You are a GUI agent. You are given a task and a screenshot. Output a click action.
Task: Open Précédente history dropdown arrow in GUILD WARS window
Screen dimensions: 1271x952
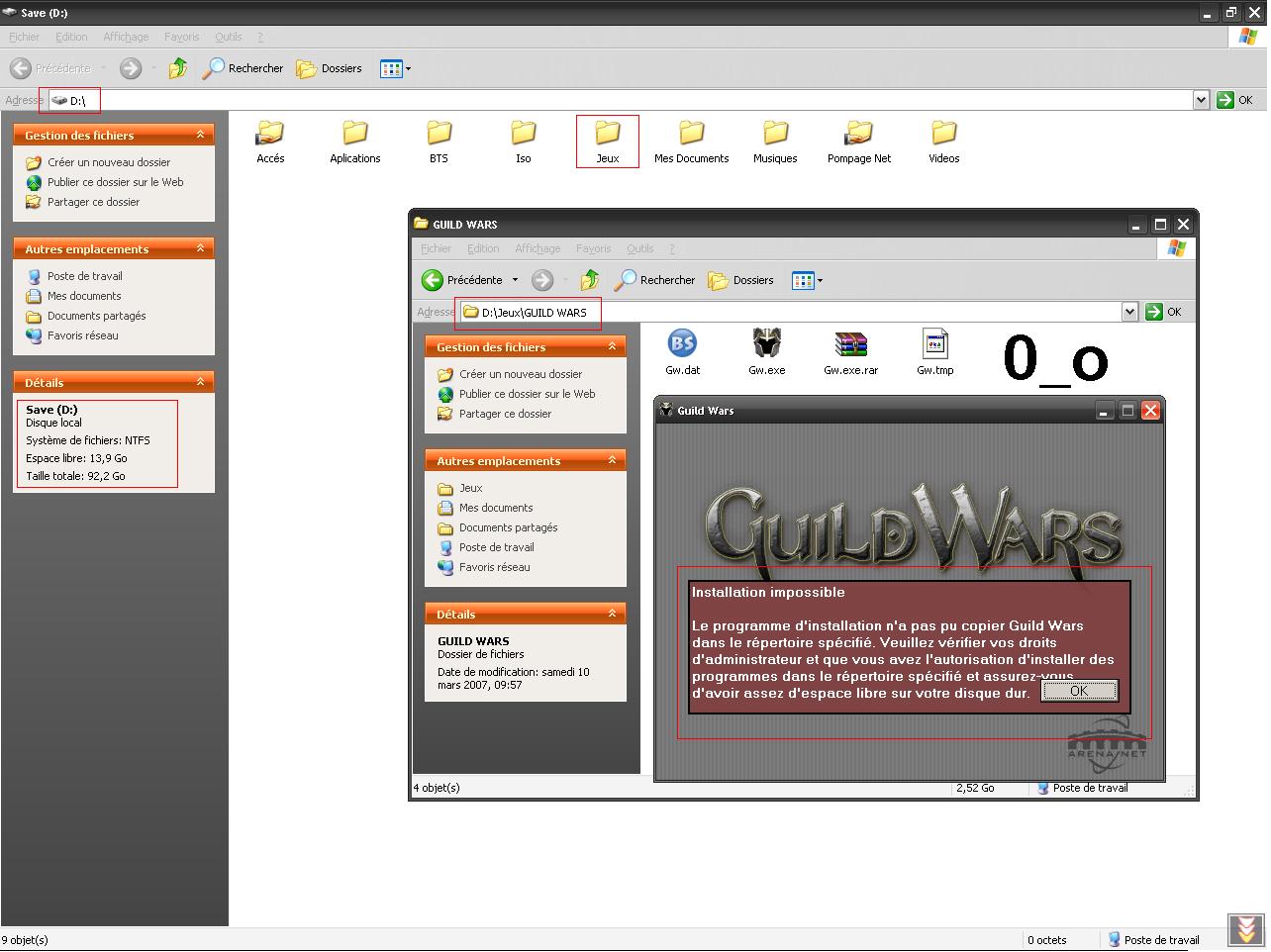515,280
